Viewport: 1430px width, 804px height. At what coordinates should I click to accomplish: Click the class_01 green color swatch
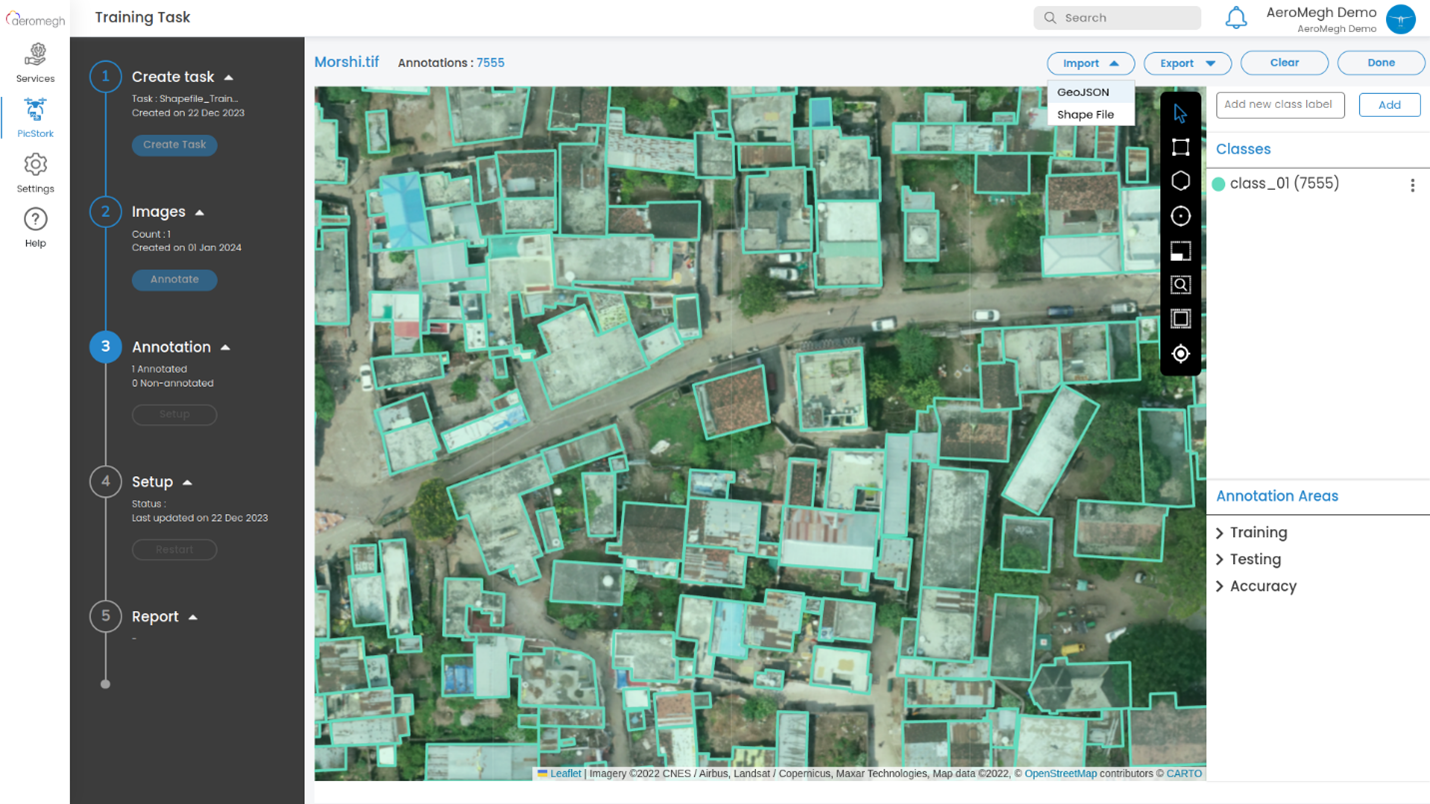(1218, 184)
